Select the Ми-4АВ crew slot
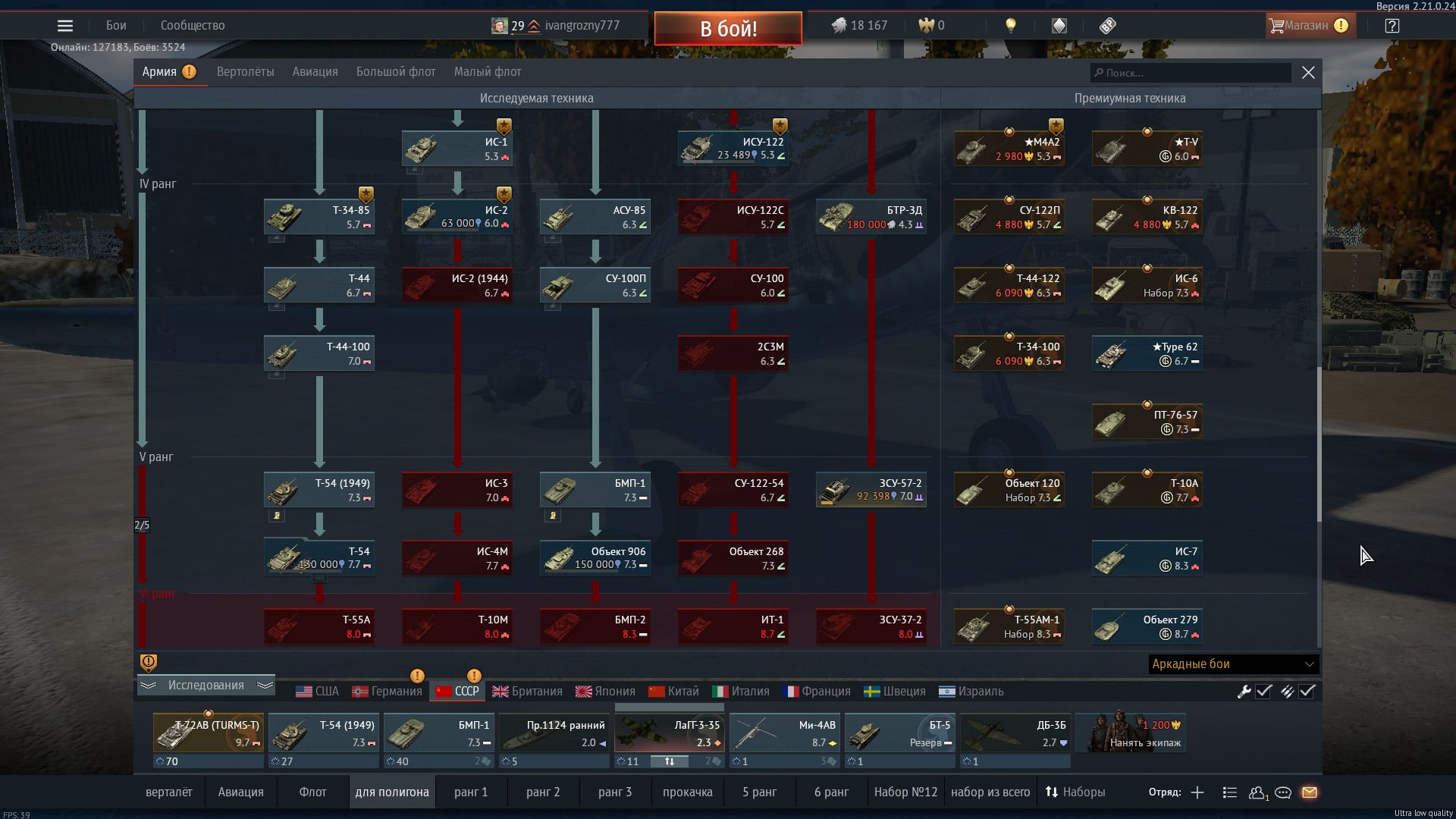The height and width of the screenshot is (819, 1456). [785, 733]
